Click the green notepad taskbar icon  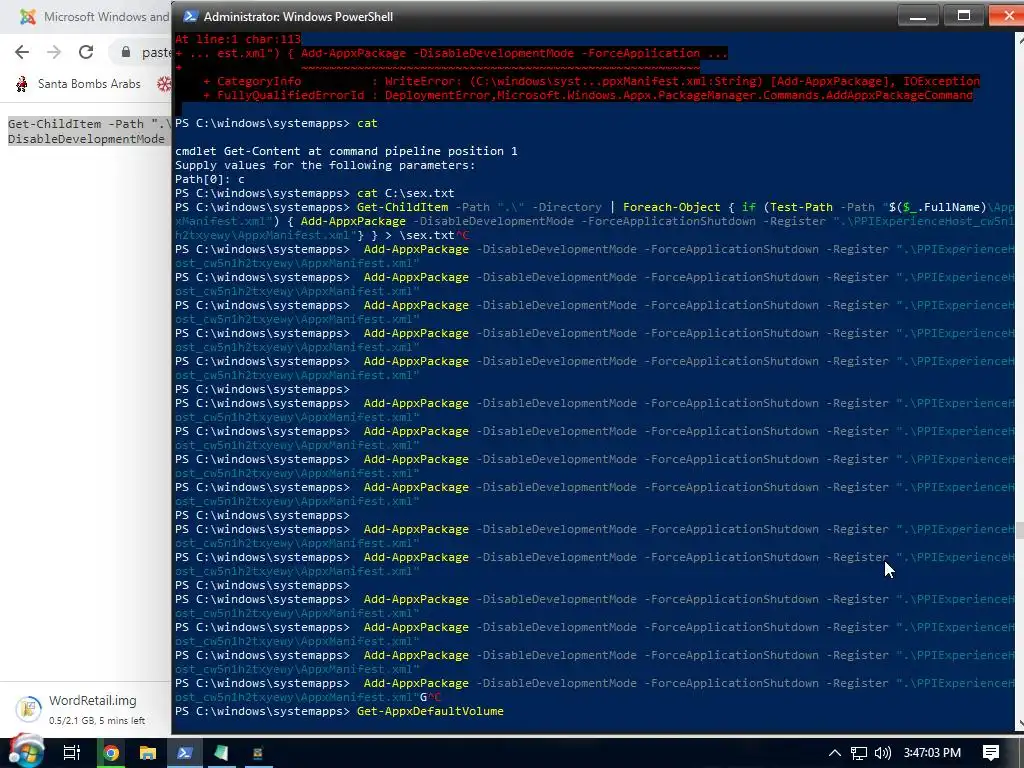(x=221, y=753)
